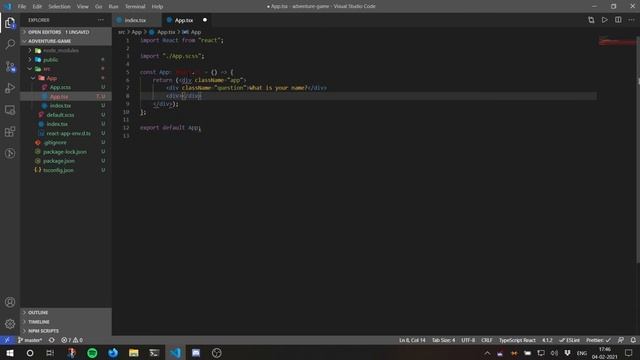
Task: Expand the NPM Scripts panel
Action: click(x=66, y=331)
